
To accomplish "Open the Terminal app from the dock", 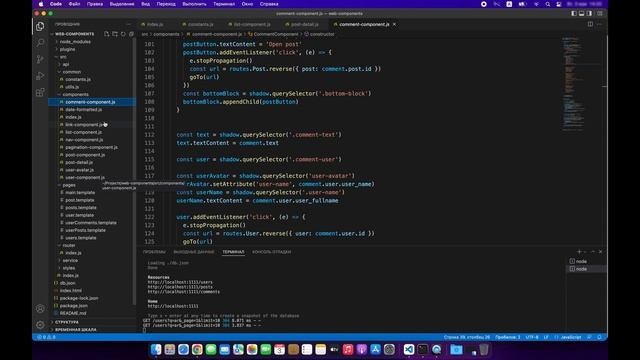I will (x=422, y=349).
